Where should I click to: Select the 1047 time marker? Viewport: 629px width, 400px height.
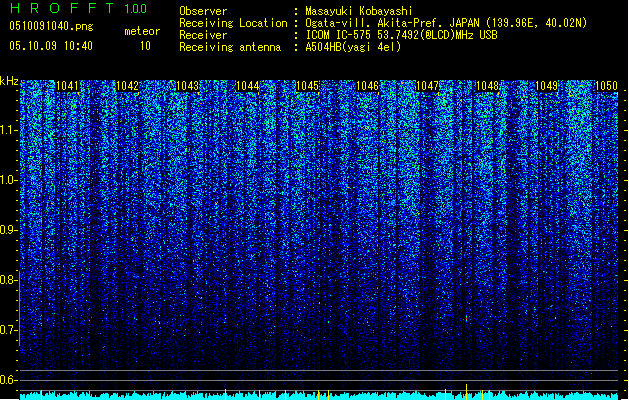coord(428,86)
